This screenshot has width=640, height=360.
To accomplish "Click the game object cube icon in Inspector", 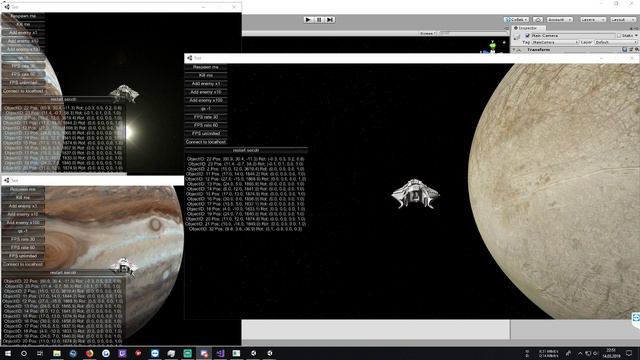I will pos(517,37).
